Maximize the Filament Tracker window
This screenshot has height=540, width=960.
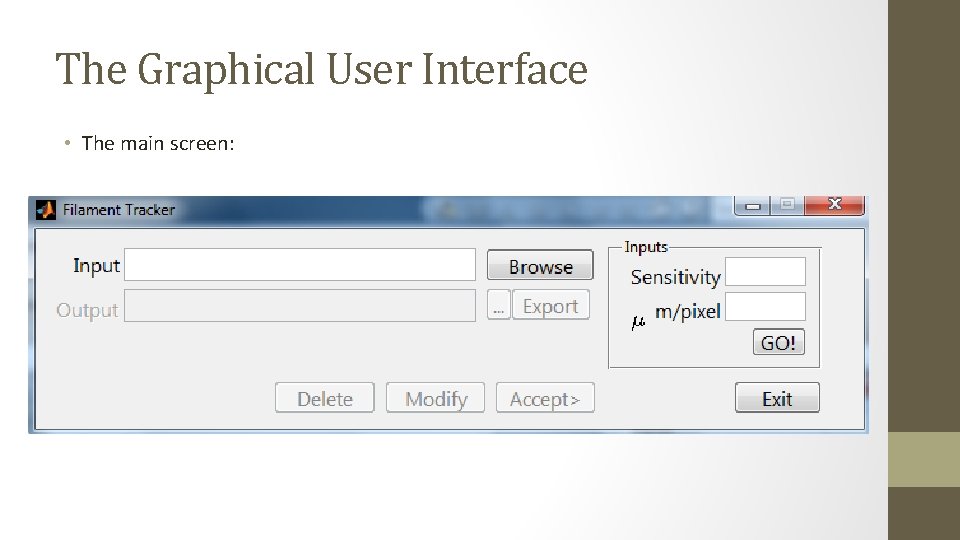pyautogui.click(x=787, y=205)
